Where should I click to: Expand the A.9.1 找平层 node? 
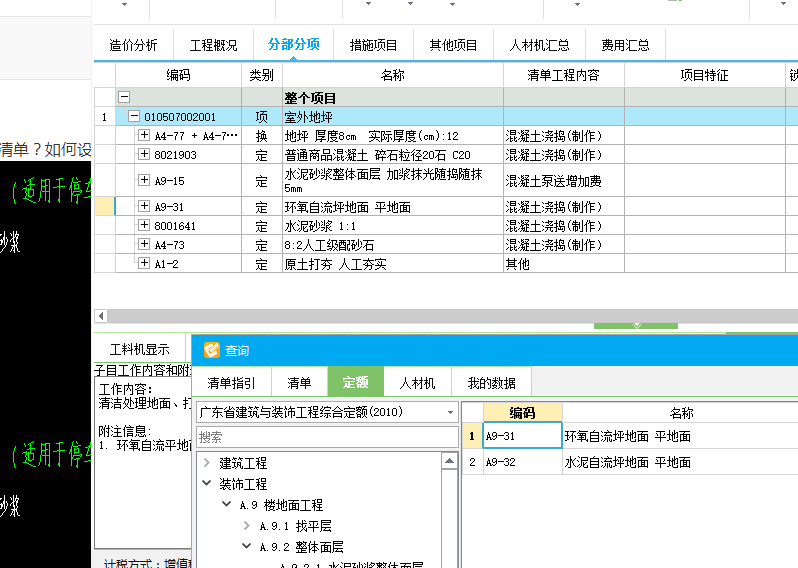(x=246, y=525)
